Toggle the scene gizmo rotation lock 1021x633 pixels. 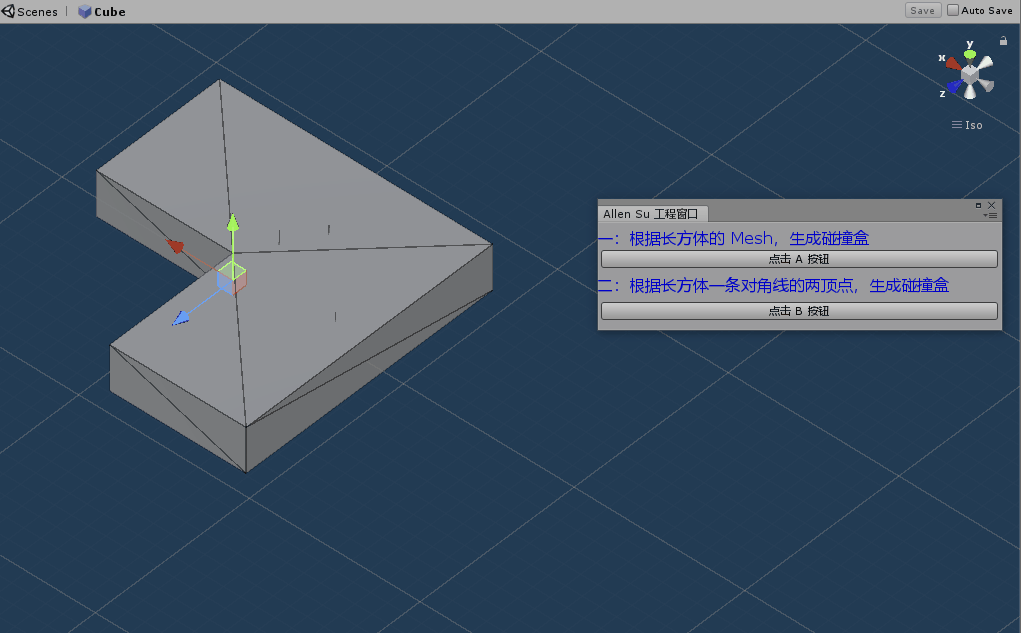click(x=1003, y=41)
